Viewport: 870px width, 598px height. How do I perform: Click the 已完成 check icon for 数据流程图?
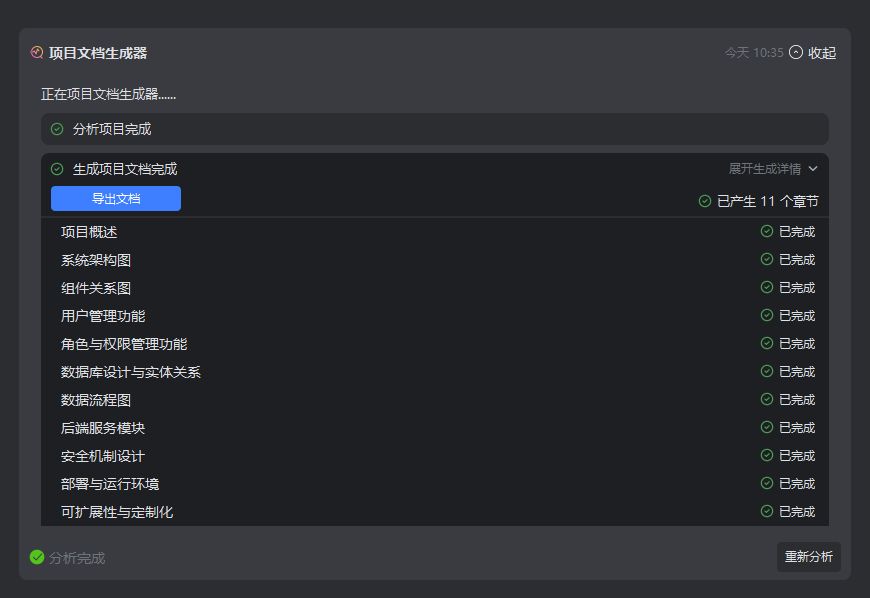click(x=767, y=399)
